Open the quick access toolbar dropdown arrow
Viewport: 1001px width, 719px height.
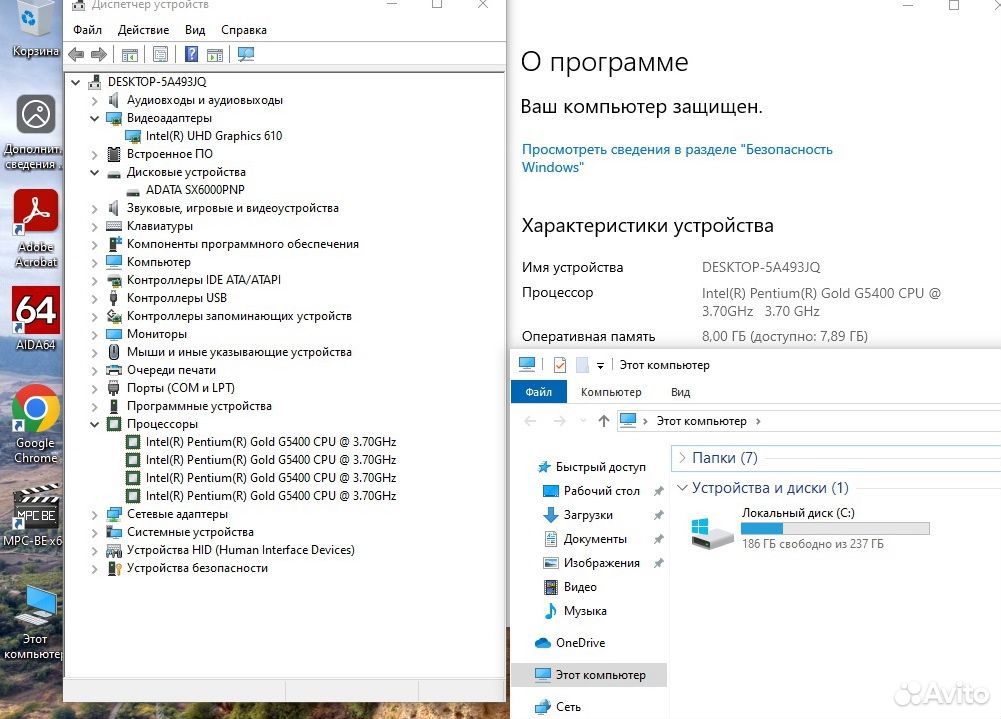tap(600, 365)
